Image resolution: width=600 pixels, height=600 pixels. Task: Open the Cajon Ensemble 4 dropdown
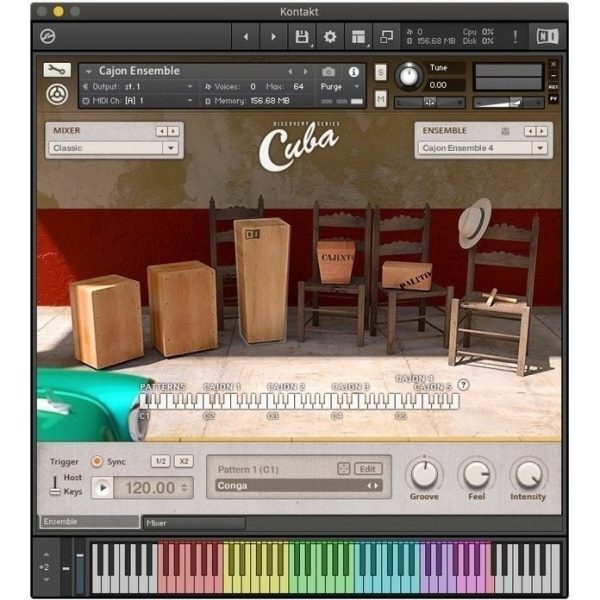(x=483, y=148)
